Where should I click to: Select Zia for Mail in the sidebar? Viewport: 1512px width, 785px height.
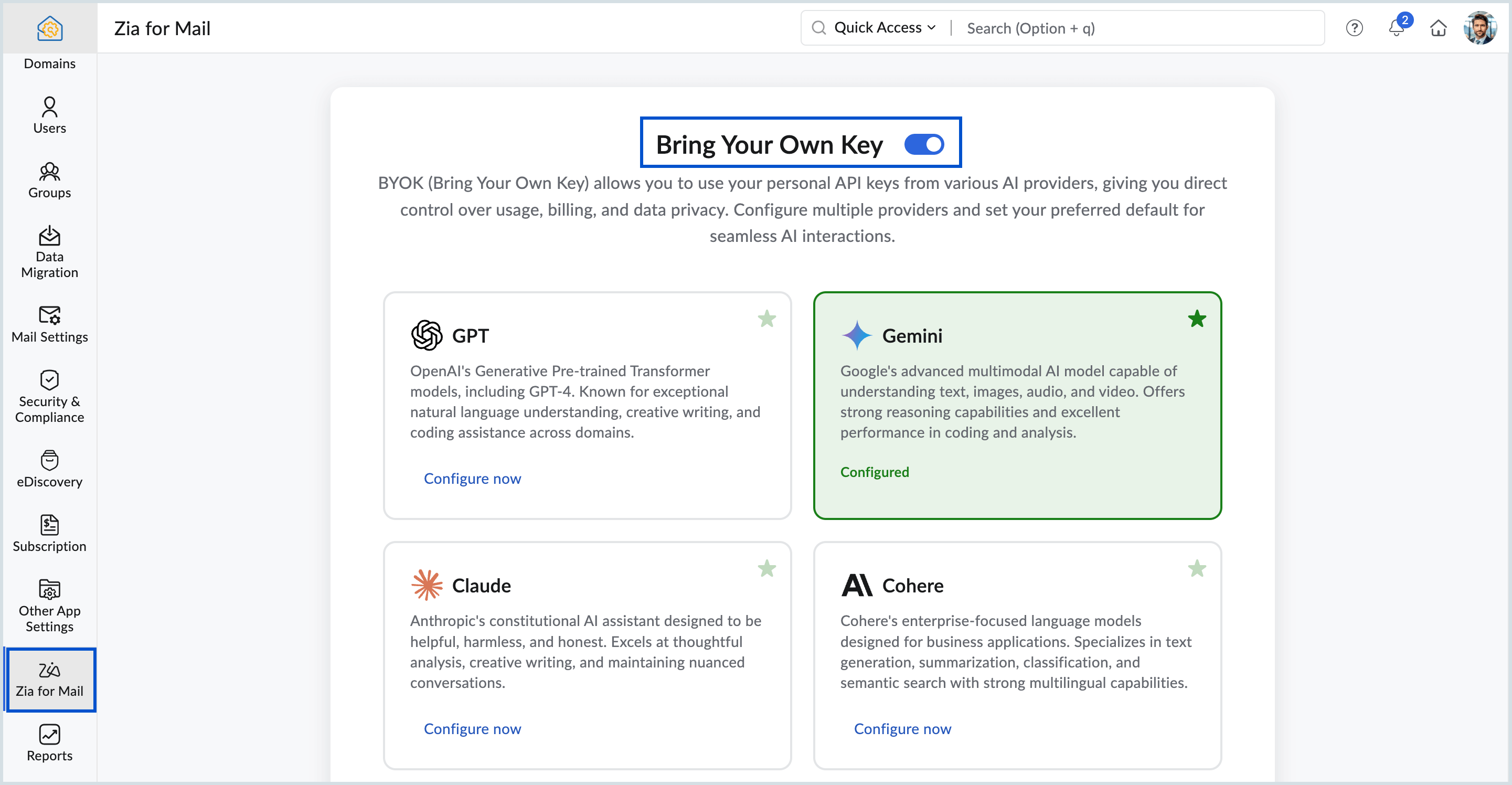(50, 680)
